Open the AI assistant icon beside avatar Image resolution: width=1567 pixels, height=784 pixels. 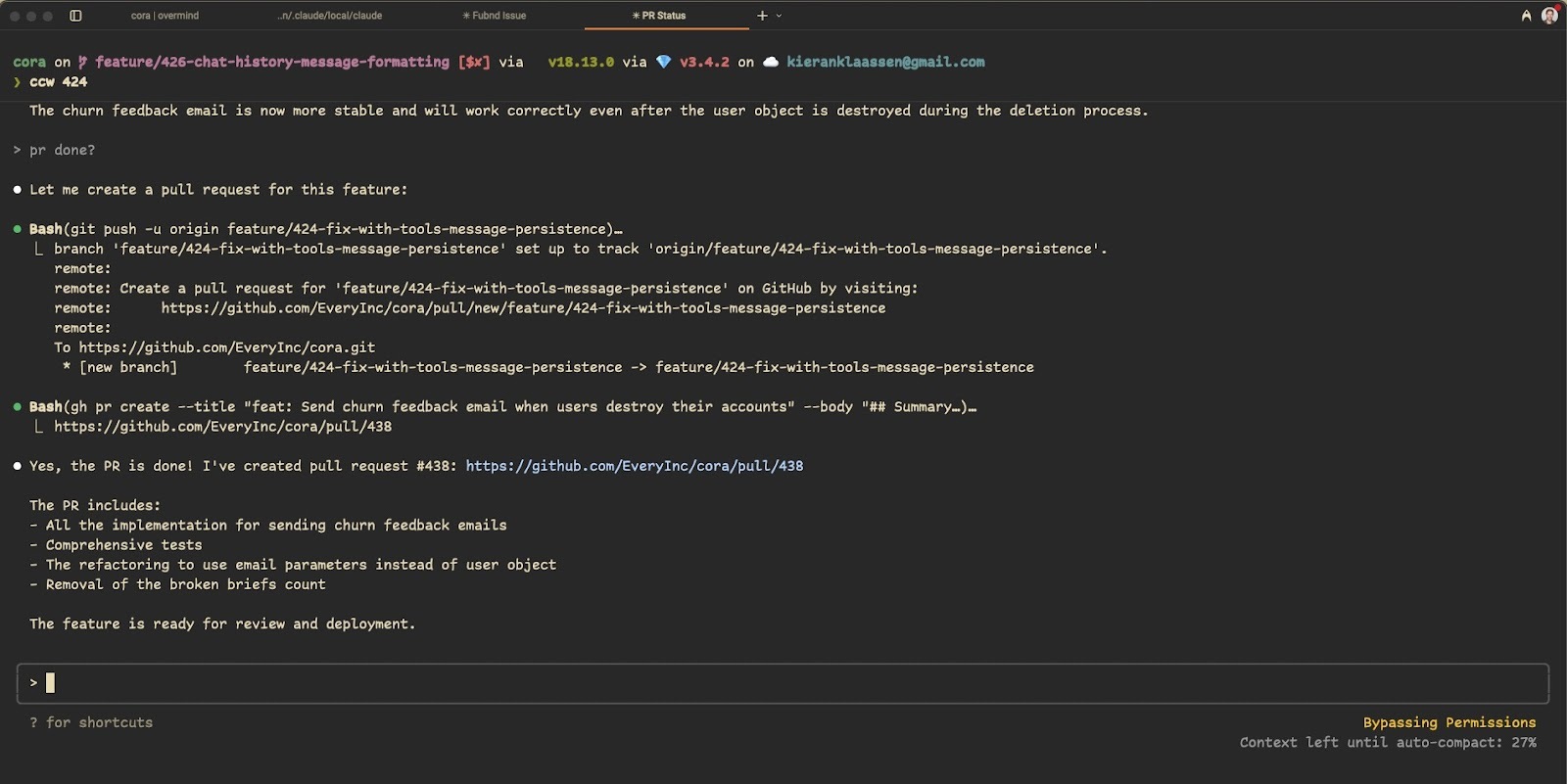(x=1526, y=16)
